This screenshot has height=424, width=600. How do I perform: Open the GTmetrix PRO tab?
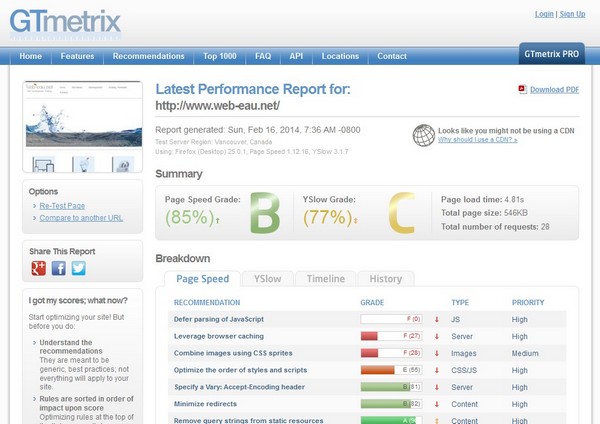552,54
